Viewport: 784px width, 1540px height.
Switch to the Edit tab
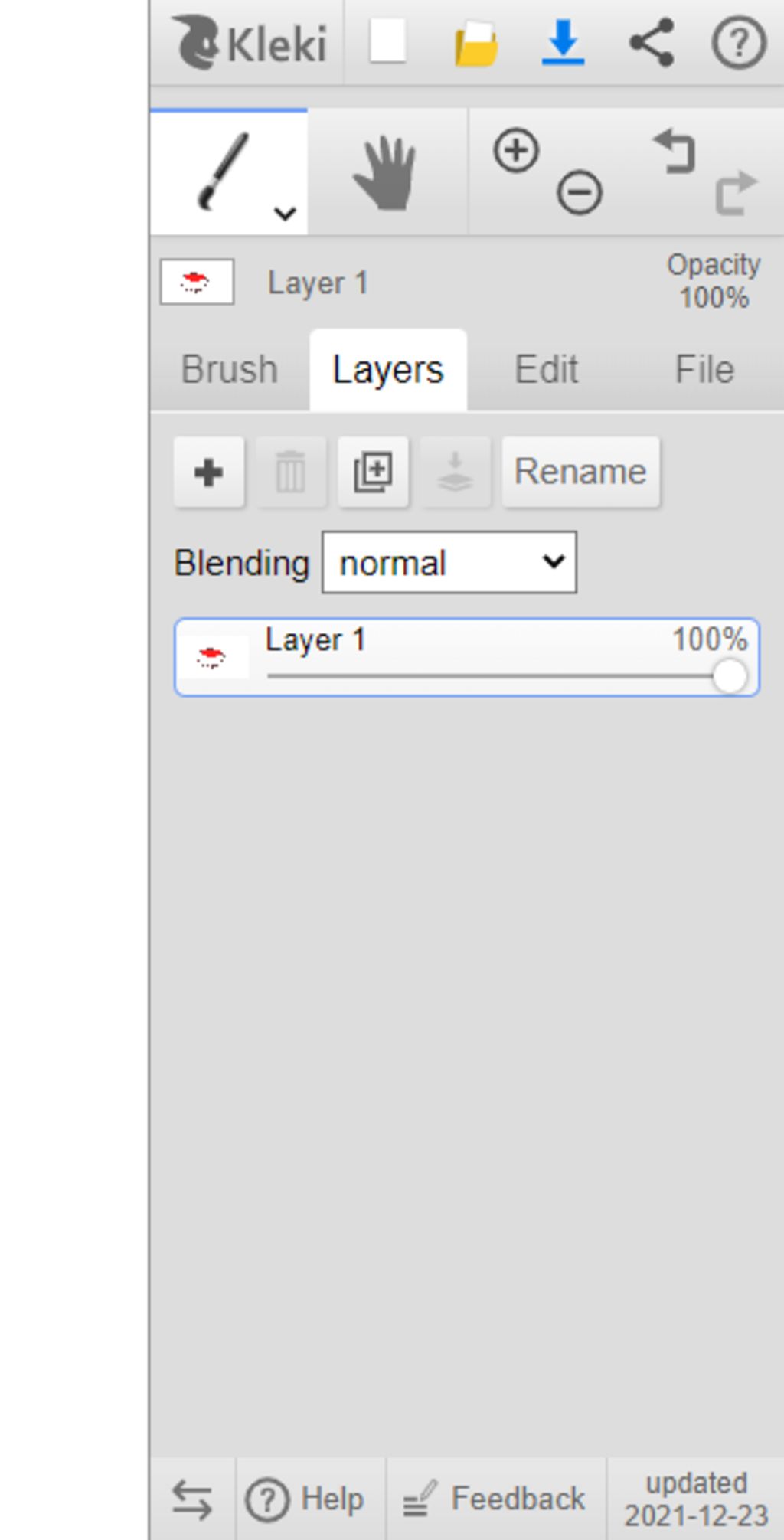547,370
